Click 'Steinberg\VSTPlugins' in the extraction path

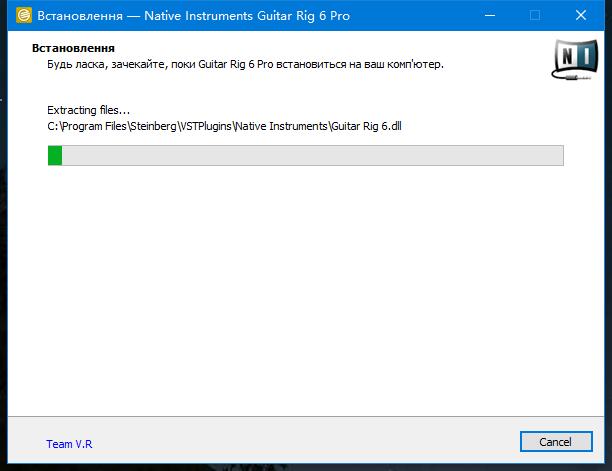point(181,126)
